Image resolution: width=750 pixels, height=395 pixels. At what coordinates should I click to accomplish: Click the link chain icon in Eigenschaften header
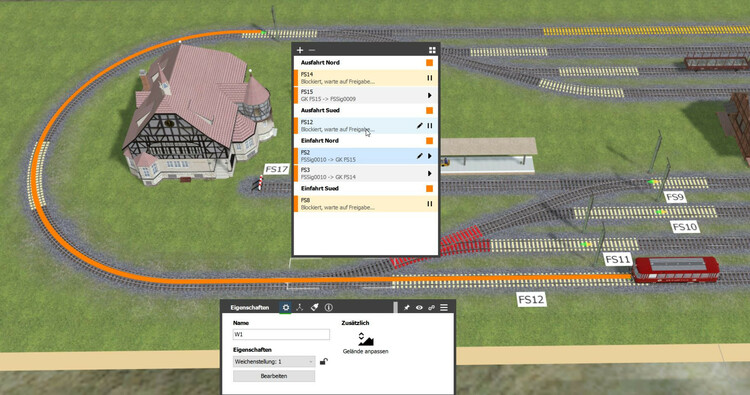[x=431, y=307]
